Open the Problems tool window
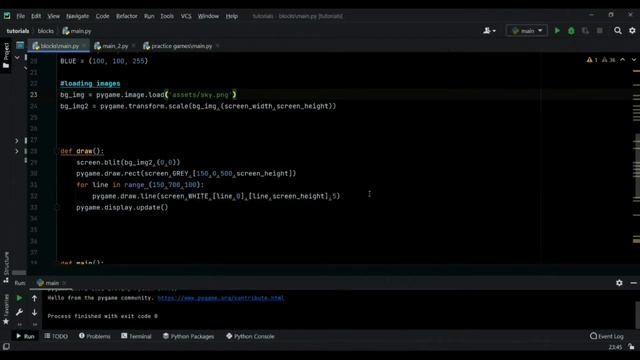The image size is (640, 360). (x=95, y=336)
